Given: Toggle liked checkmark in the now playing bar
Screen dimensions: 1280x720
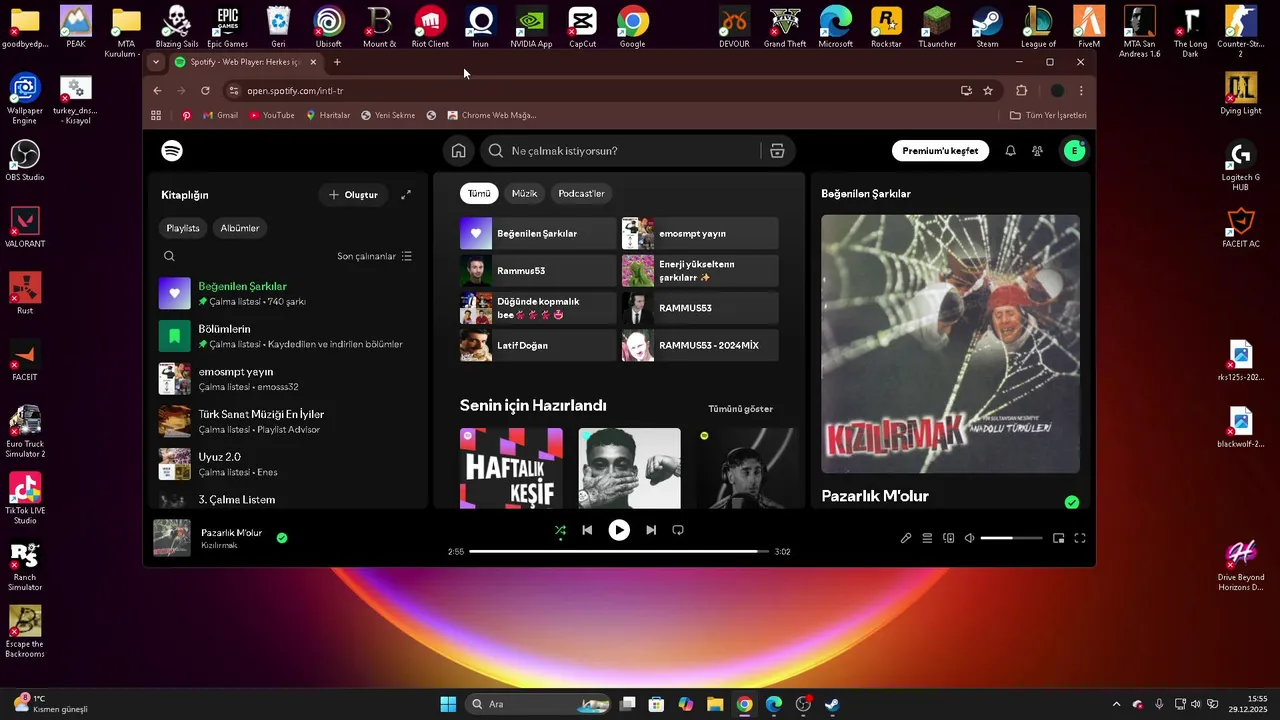Looking at the screenshot, I should click(x=282, y=538).
